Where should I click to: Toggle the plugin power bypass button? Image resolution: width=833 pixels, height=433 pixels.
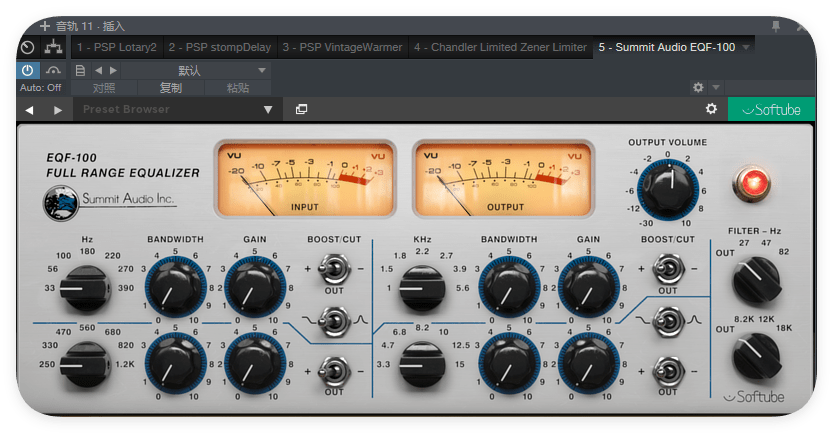(28, 70)
